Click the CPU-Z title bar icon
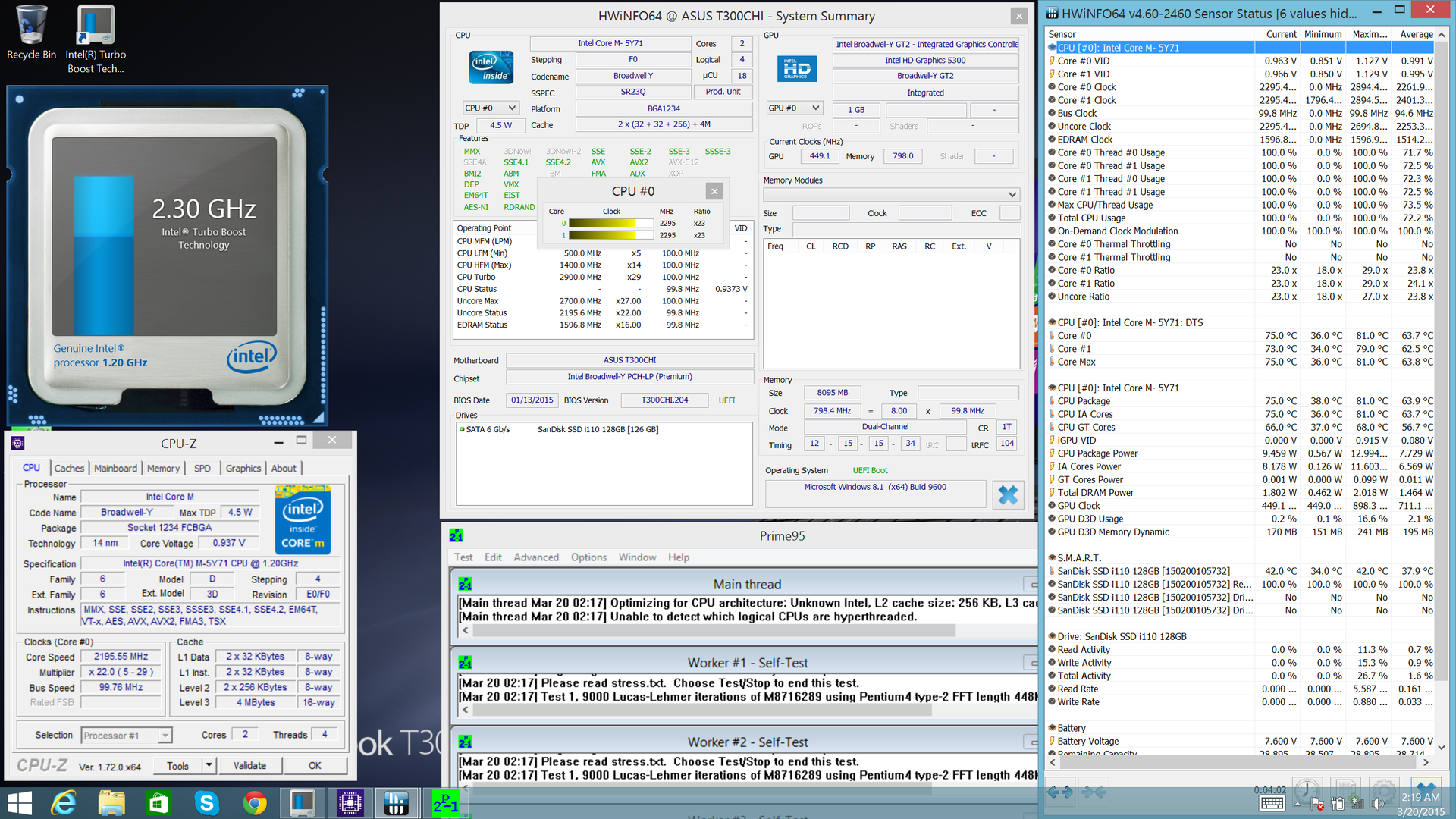This screenshot has height=819, width=1456. coord(18,443)
